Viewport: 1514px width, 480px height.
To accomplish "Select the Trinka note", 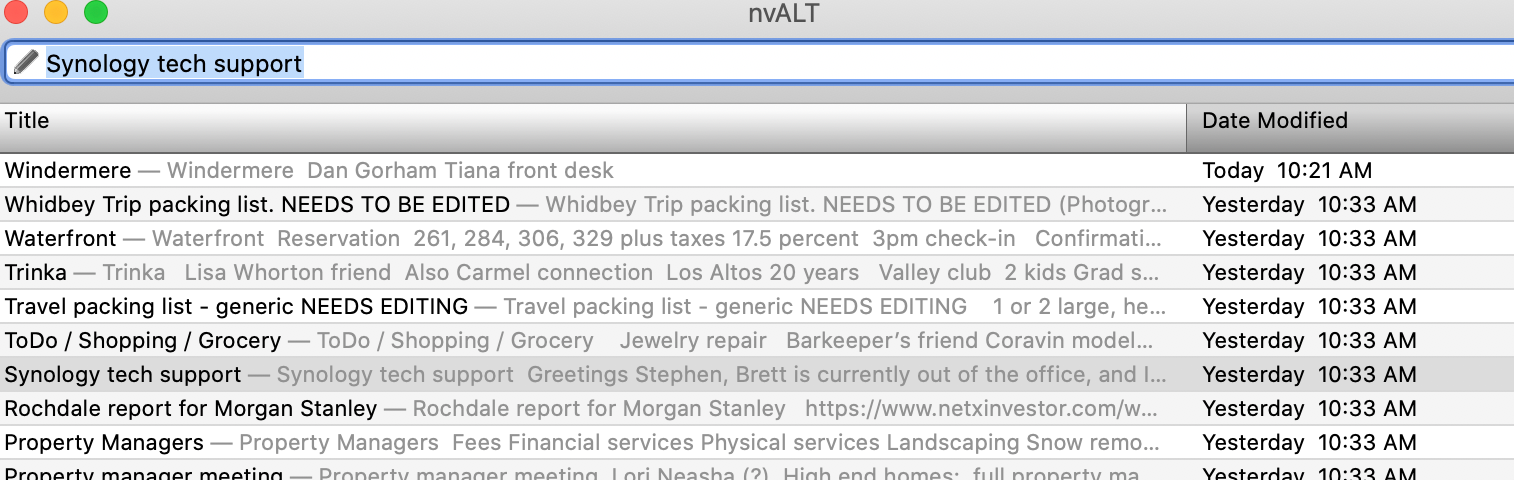I will pyautogui.click(x=36, y=273).
